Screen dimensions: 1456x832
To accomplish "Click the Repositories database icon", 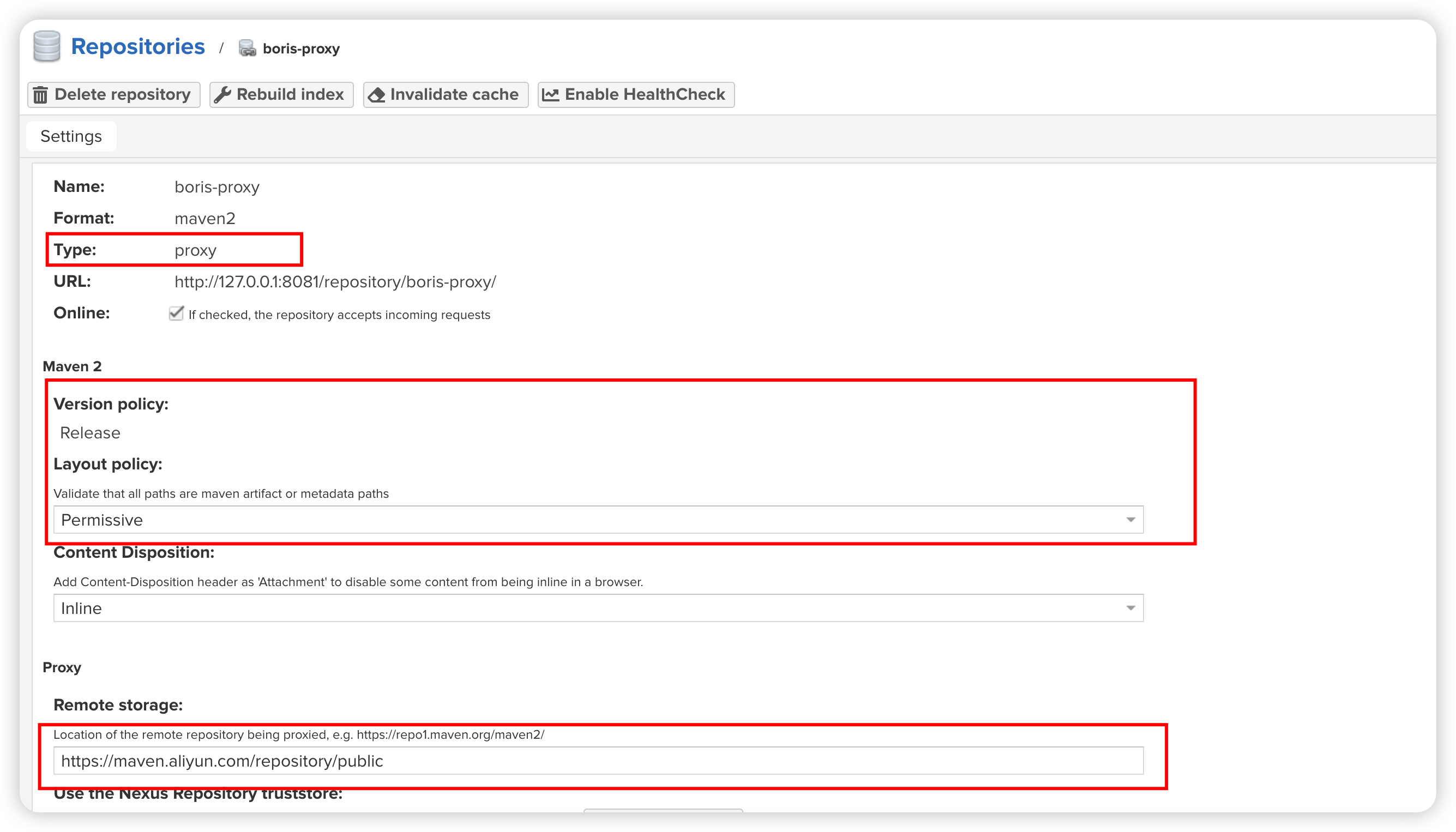I will click(47, 46).
